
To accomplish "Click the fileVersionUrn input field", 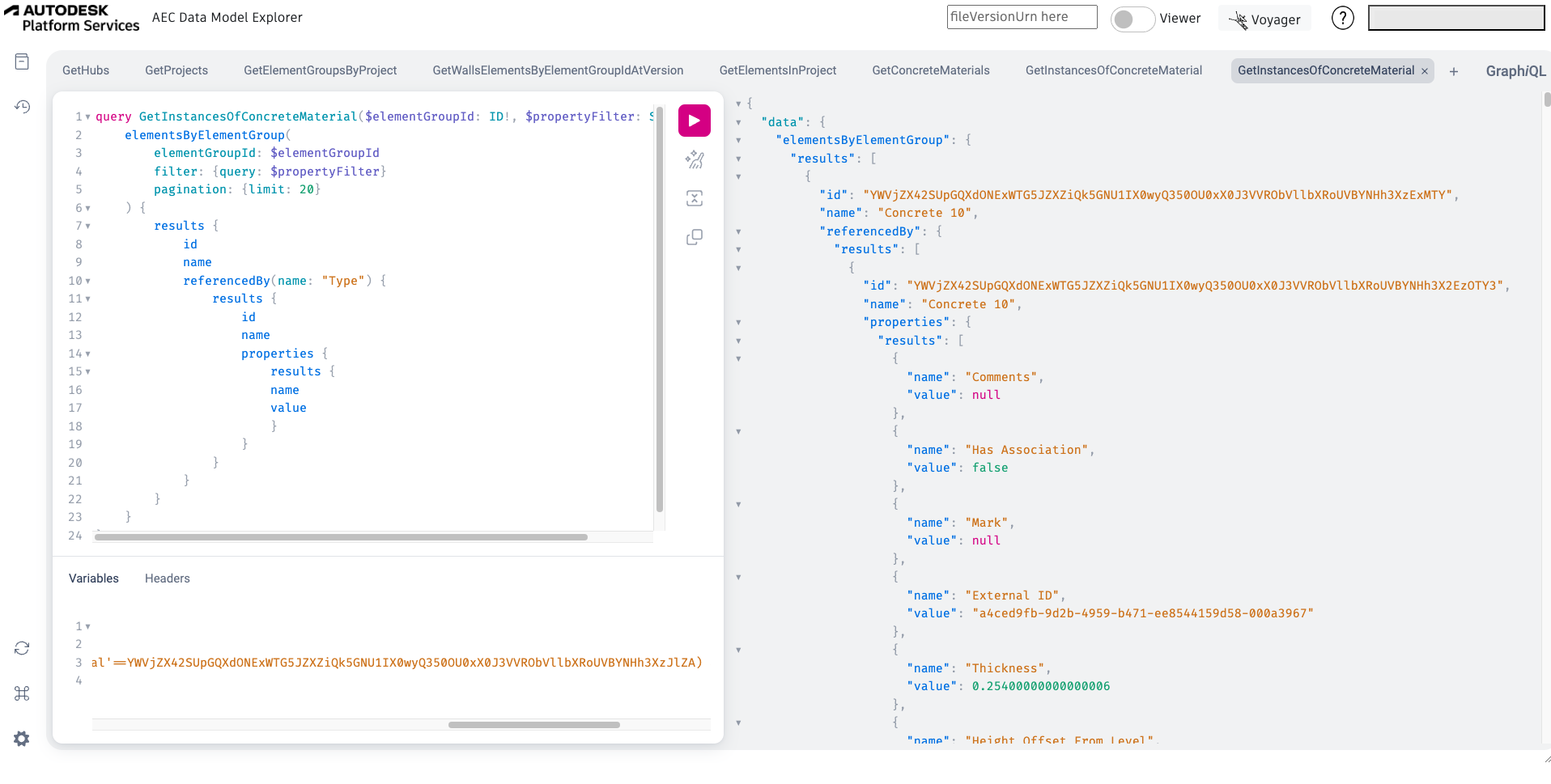I will [x=1022, y=17].
